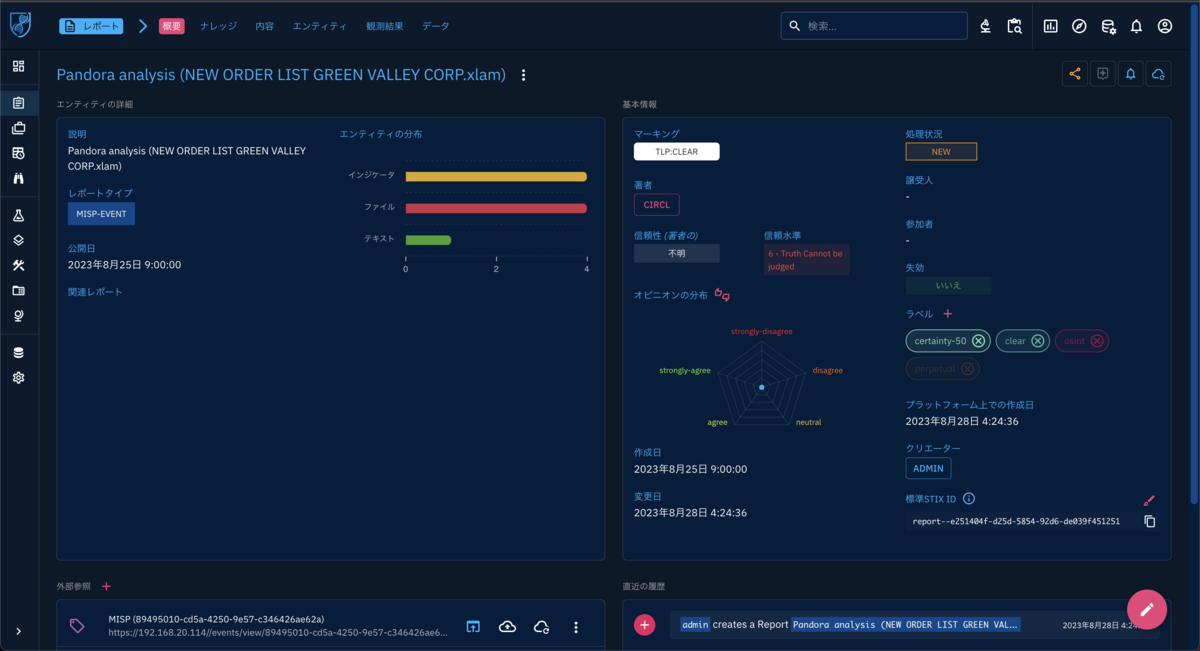The height and width of the screenshot is (651, 1200).
Task: Open the MISP external reference row
Action: [x=331, y=626]
